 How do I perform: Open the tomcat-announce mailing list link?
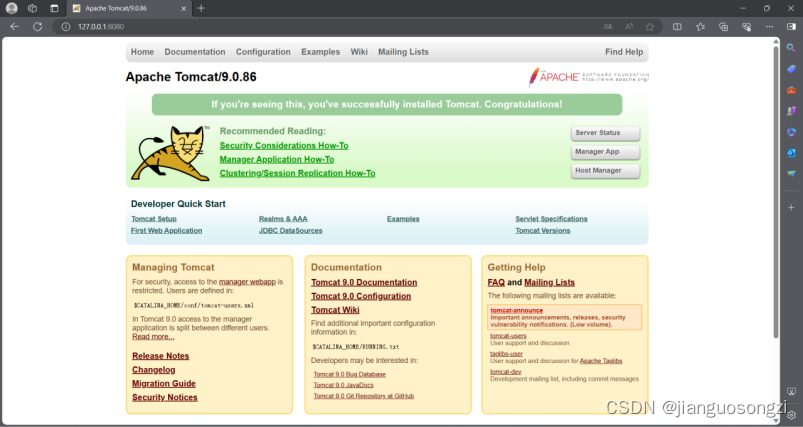click(x=517, y=310)
